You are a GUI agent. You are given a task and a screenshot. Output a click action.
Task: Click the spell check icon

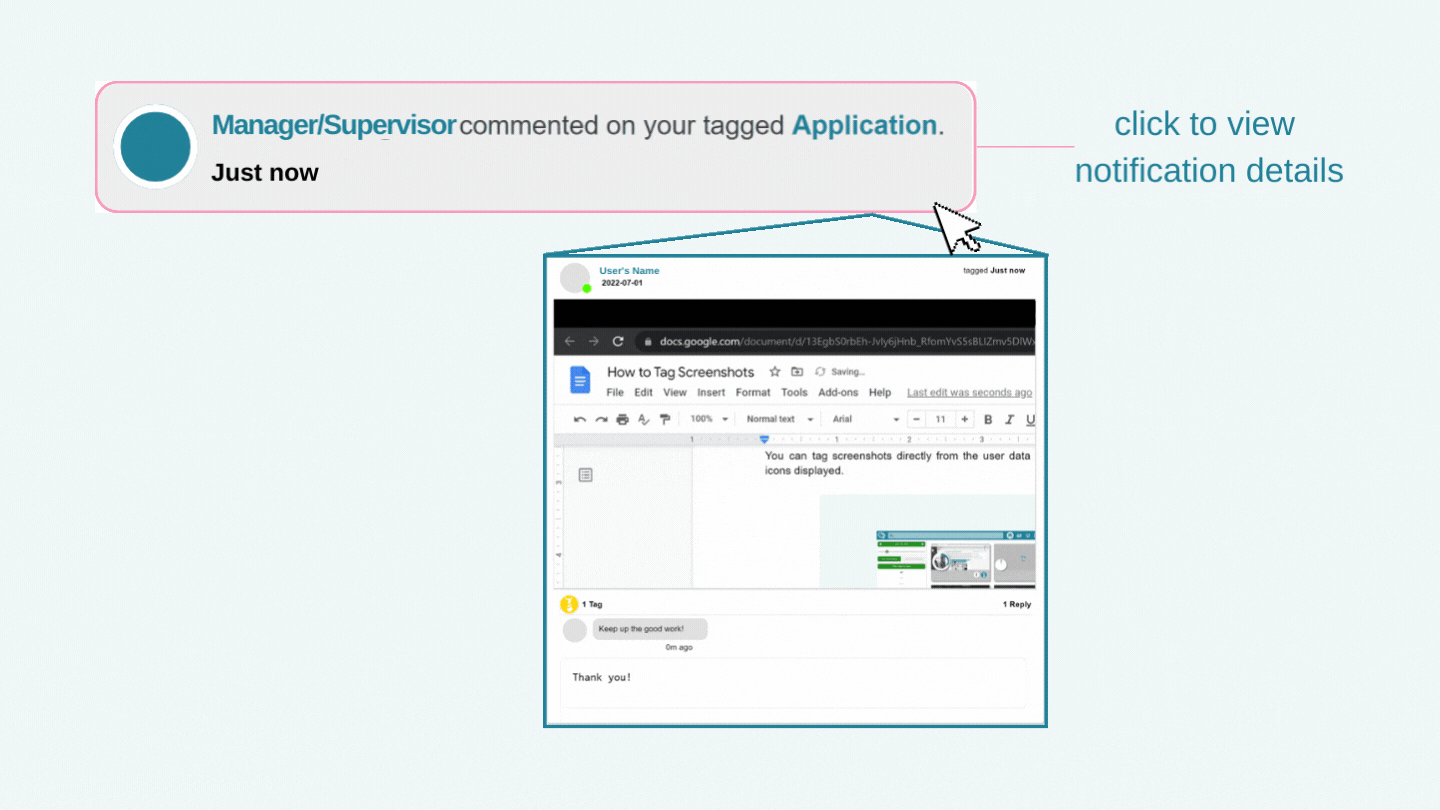pos(643,420)
